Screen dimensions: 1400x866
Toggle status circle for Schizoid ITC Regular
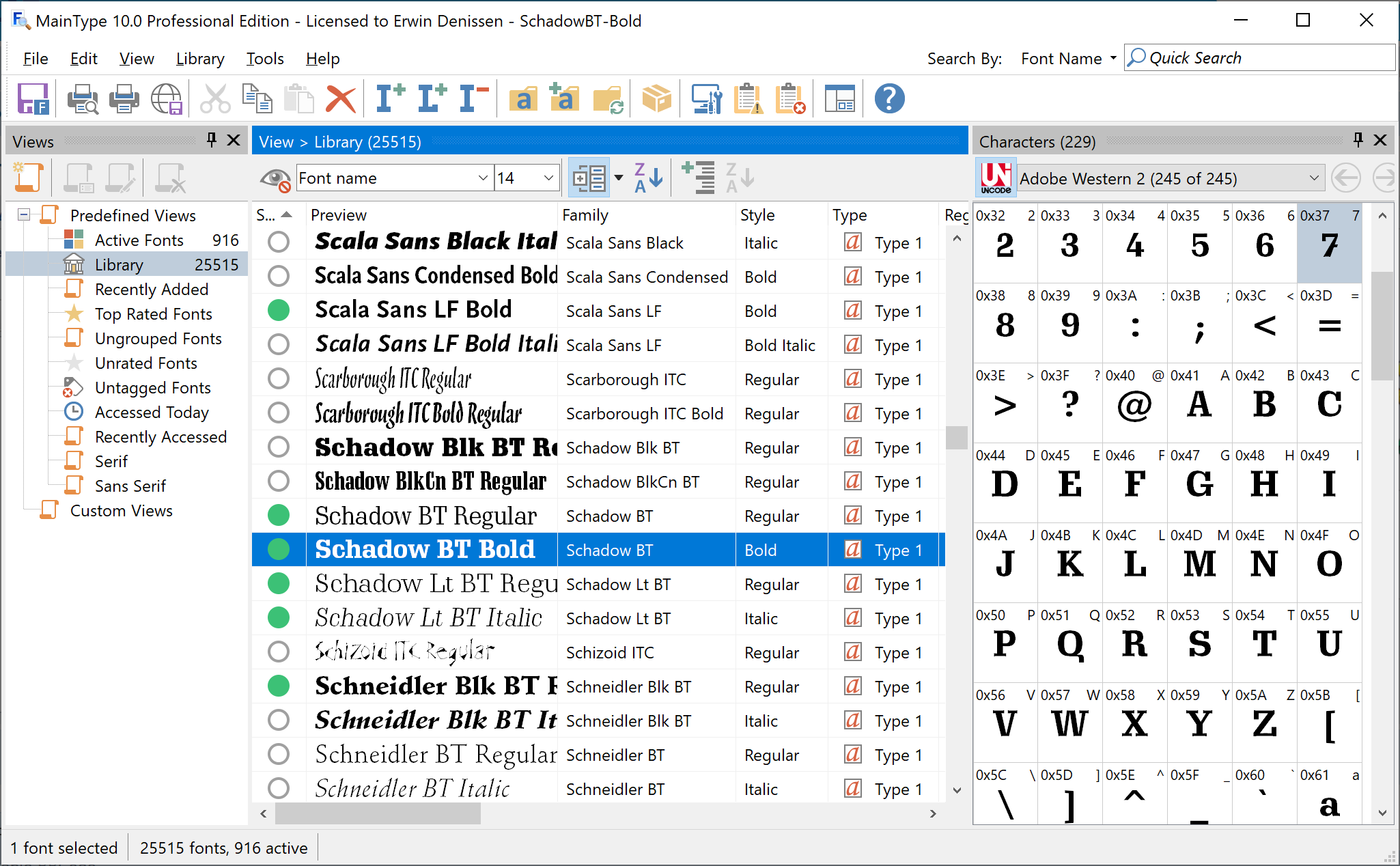[x=279, y=652]
